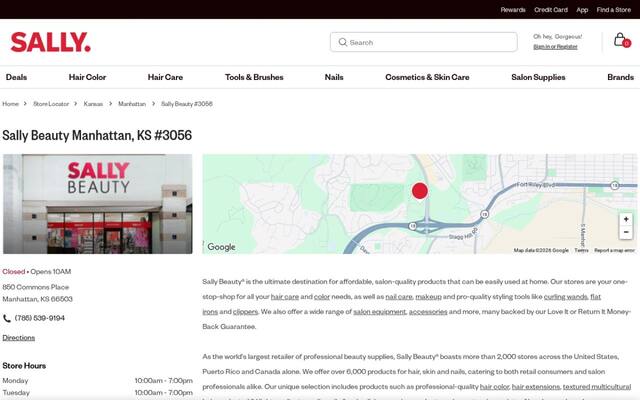640x400 pixels.
Task: Follow the hair color link in the second paragraph
Action: [494, 387]
